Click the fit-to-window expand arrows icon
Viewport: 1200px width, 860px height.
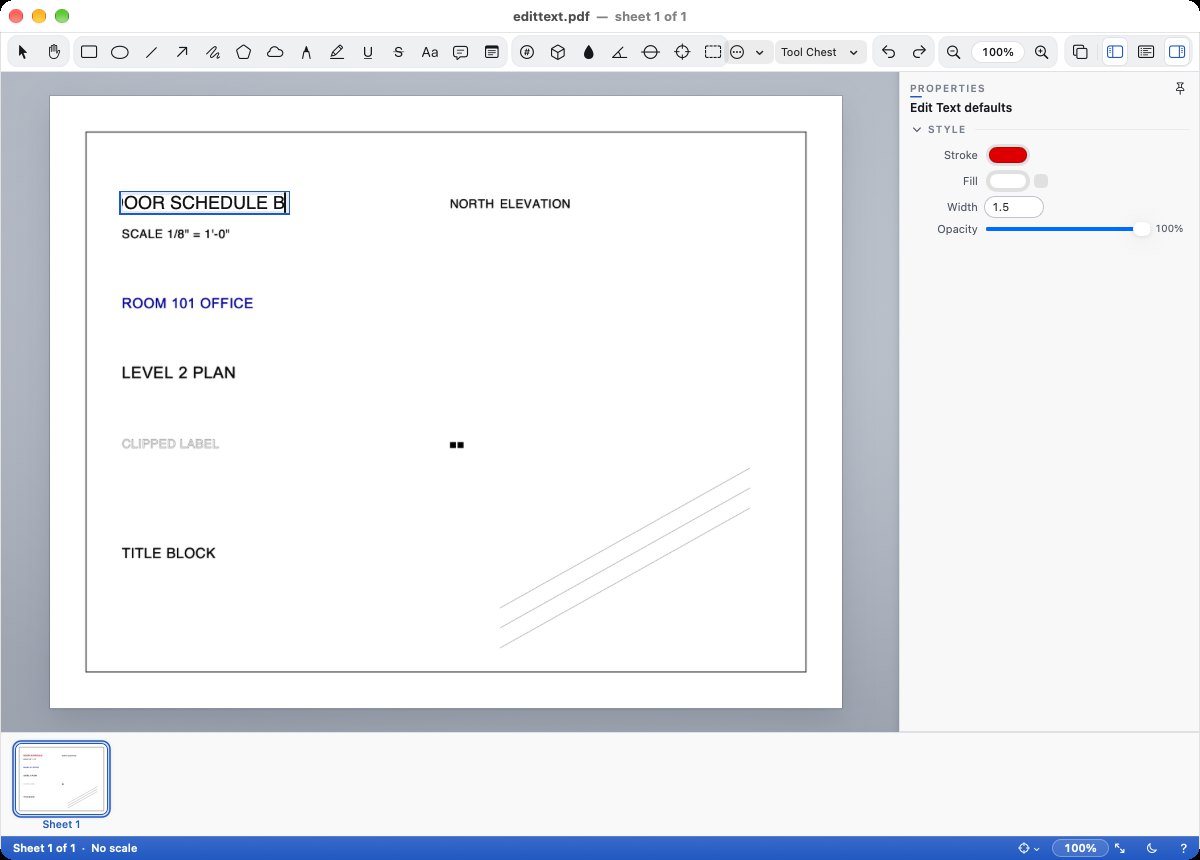tap(1120, 848)
